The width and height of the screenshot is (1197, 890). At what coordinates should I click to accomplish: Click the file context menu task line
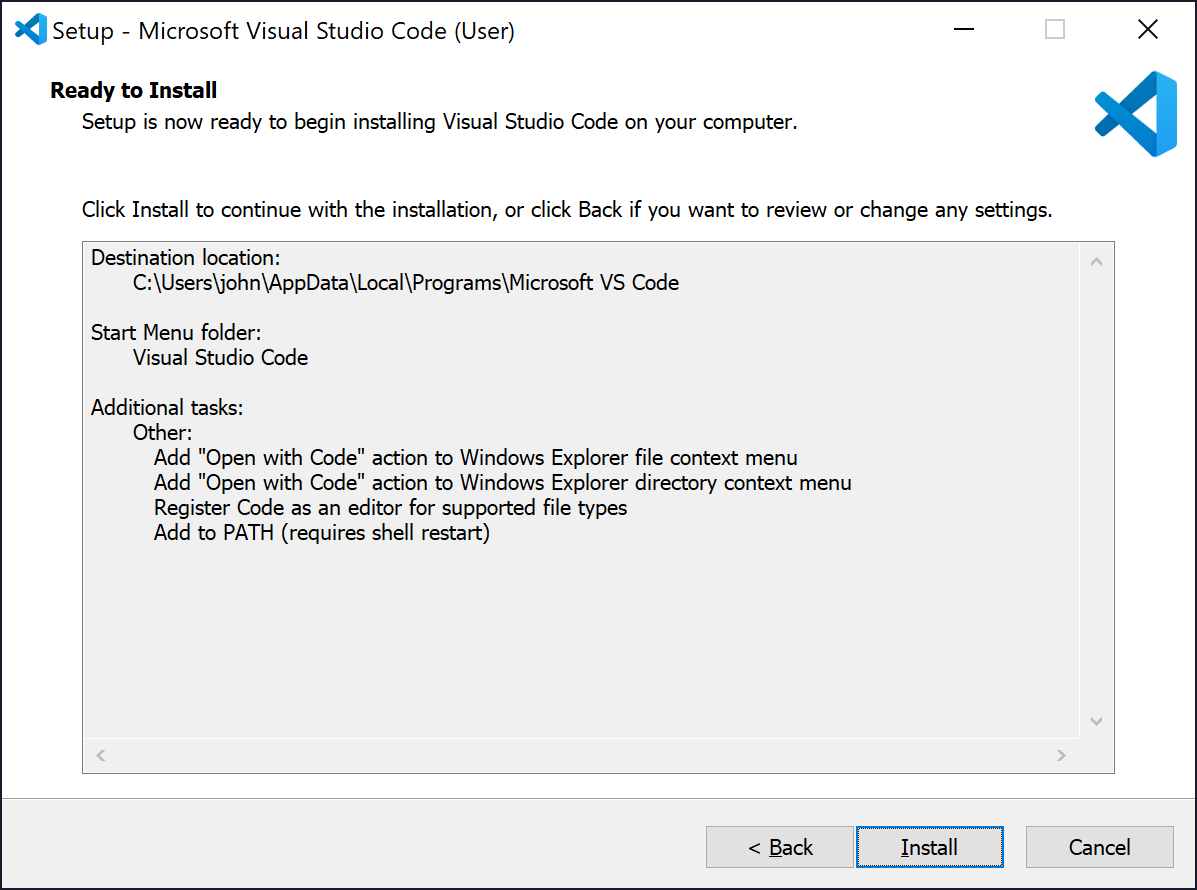[x=476, y=457]
